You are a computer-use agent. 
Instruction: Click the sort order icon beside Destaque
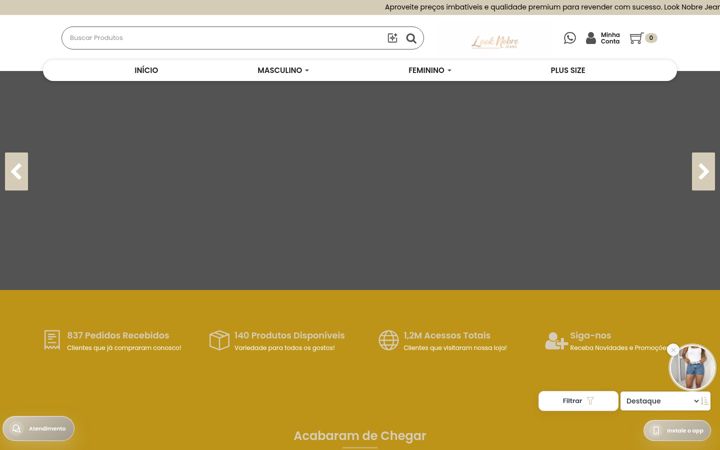pos(704,401)
